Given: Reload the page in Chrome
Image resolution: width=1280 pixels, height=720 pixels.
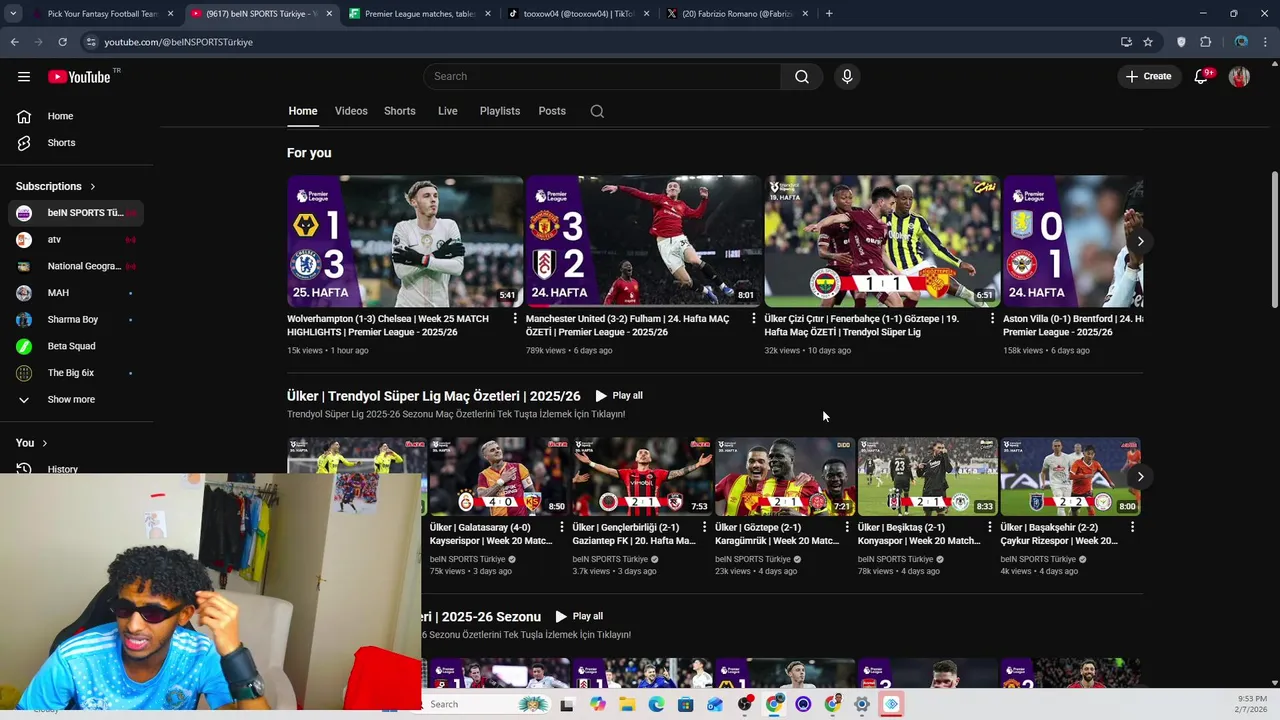Looking at the screenshot, I should tap(62, 42).
